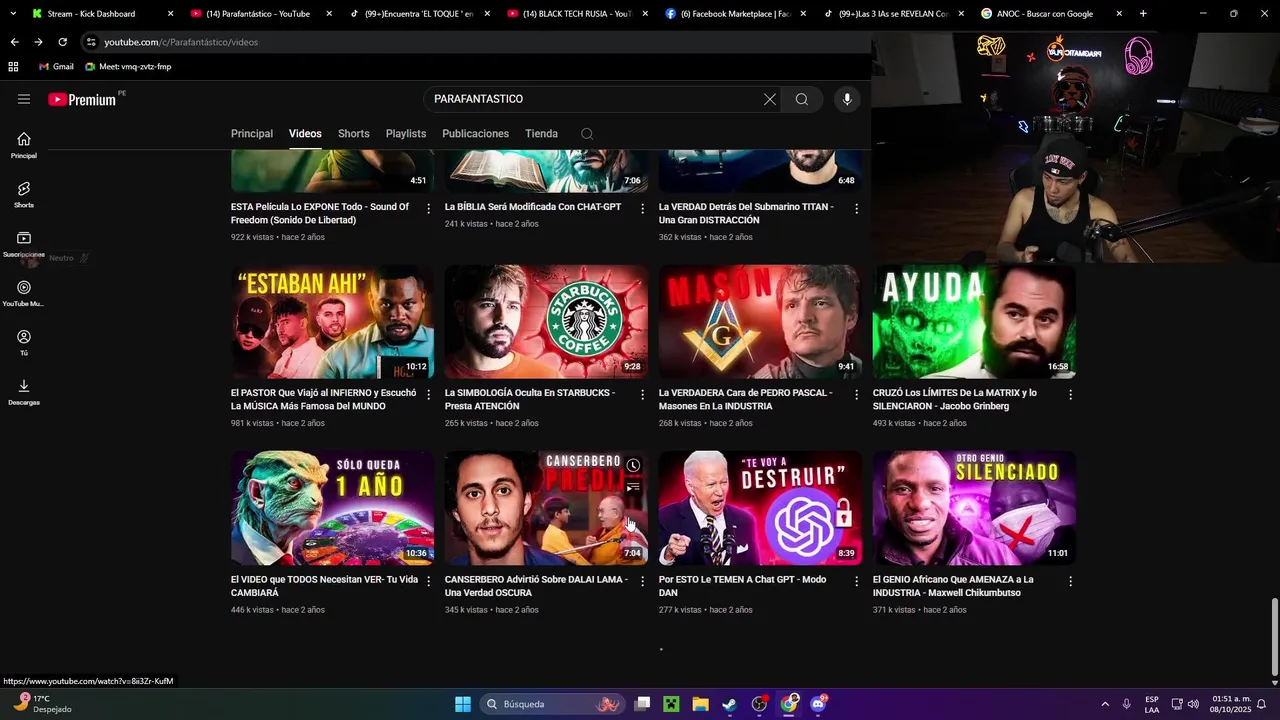
Task: Open options menu for Jacobo Grinberg video
Action: coord(1071,395)
